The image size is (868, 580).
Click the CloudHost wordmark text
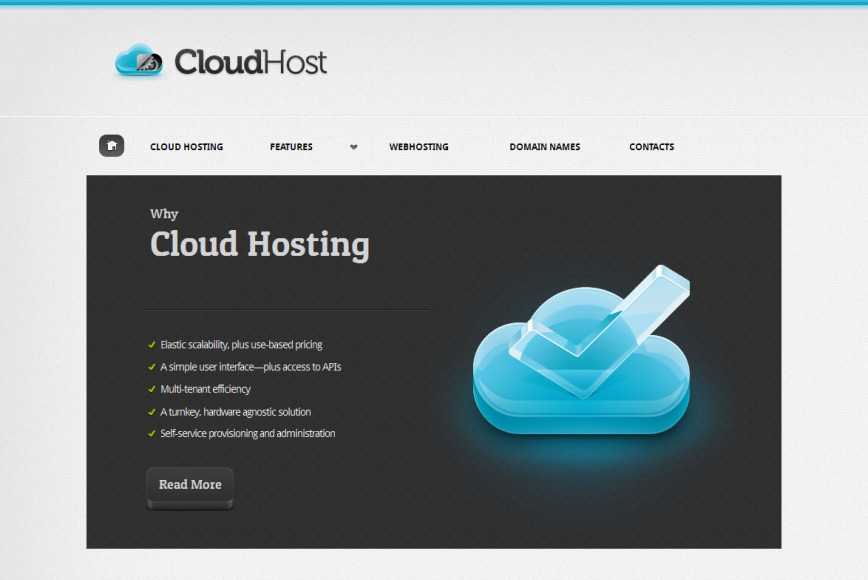249,62
